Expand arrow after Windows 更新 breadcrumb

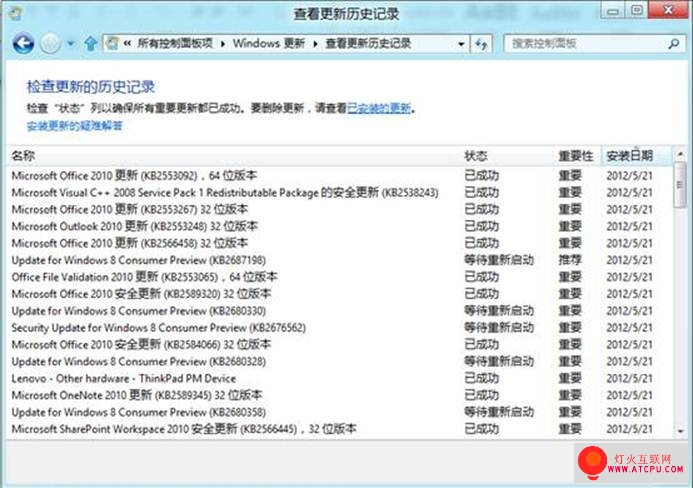coord(315,44)
